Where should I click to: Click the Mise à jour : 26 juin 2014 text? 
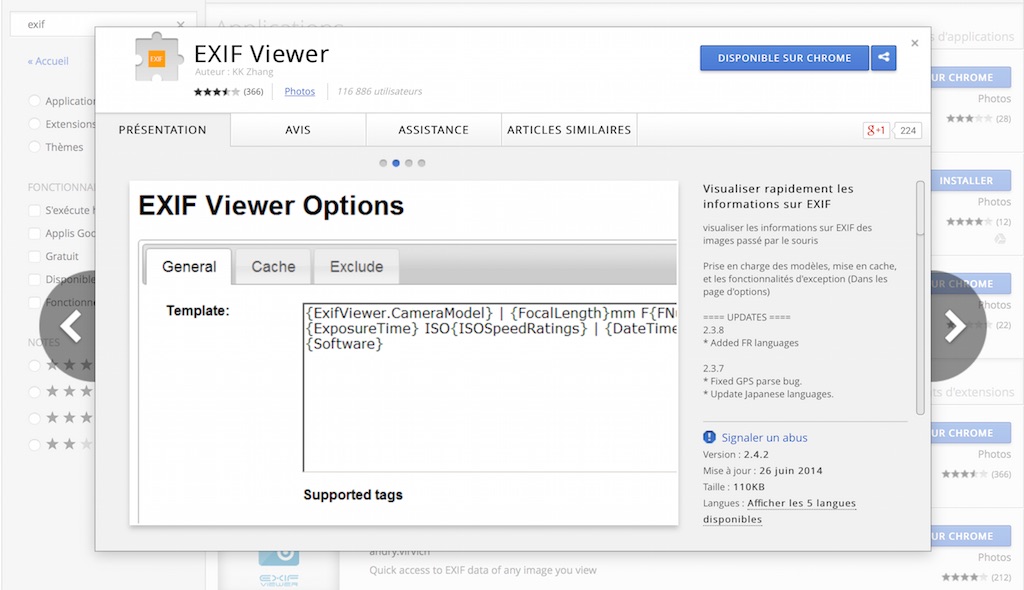763,470
